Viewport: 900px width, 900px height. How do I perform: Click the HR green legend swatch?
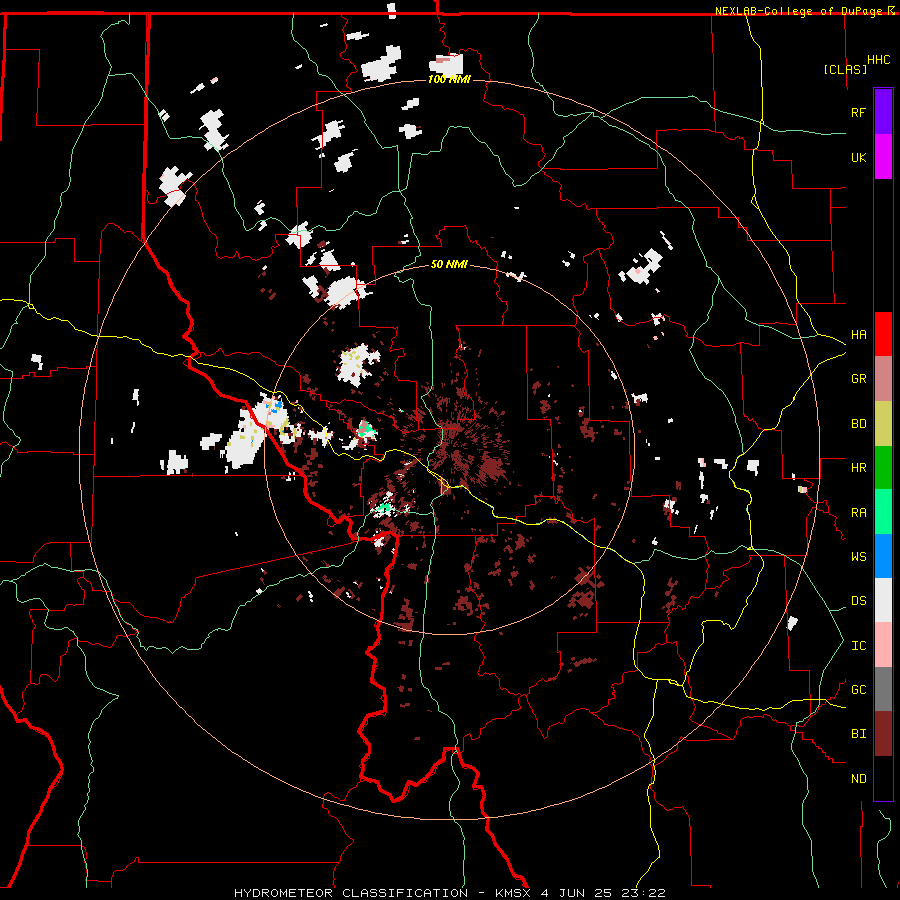[883, 468]
